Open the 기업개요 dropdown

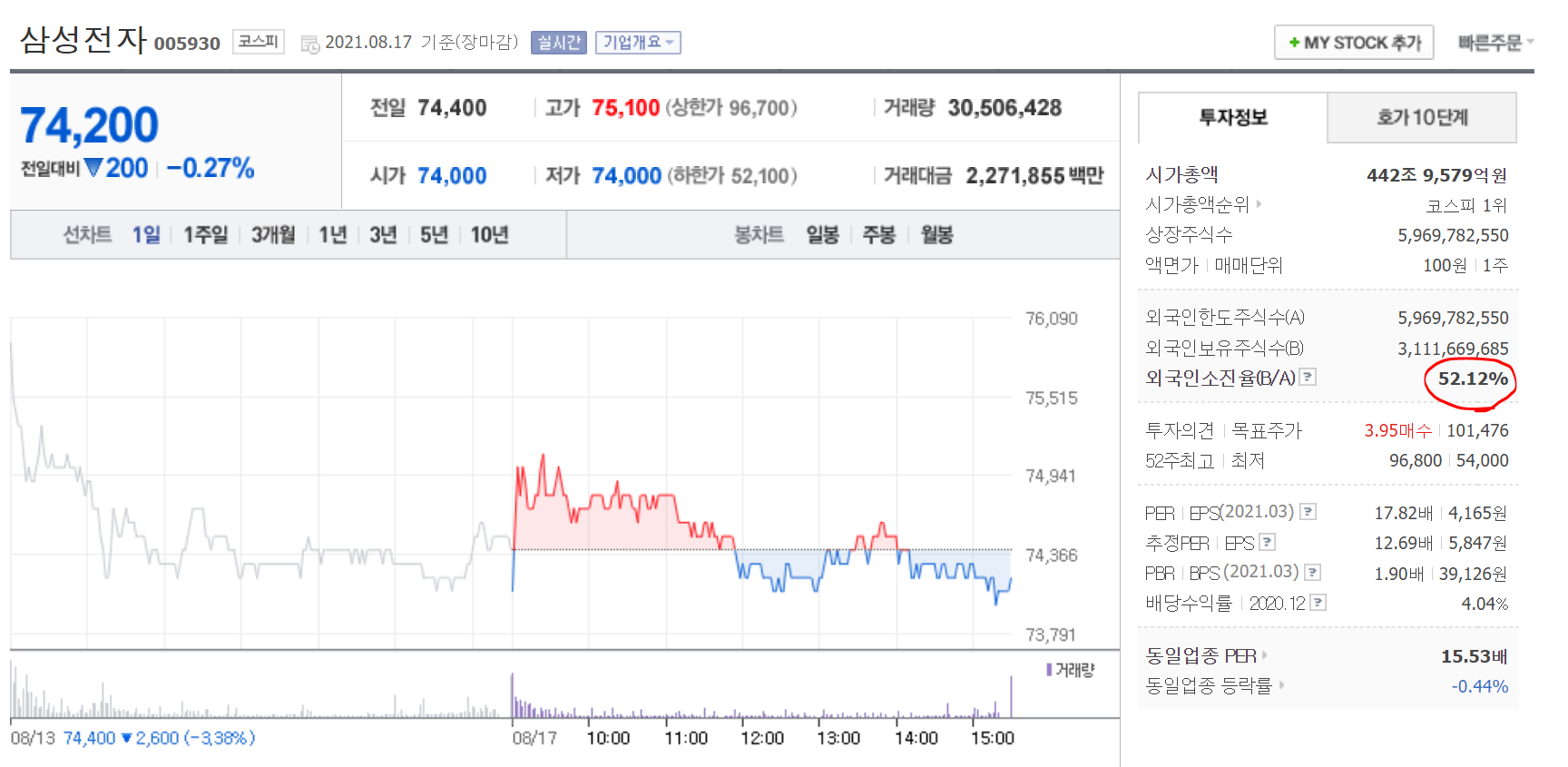pos(638,43)
